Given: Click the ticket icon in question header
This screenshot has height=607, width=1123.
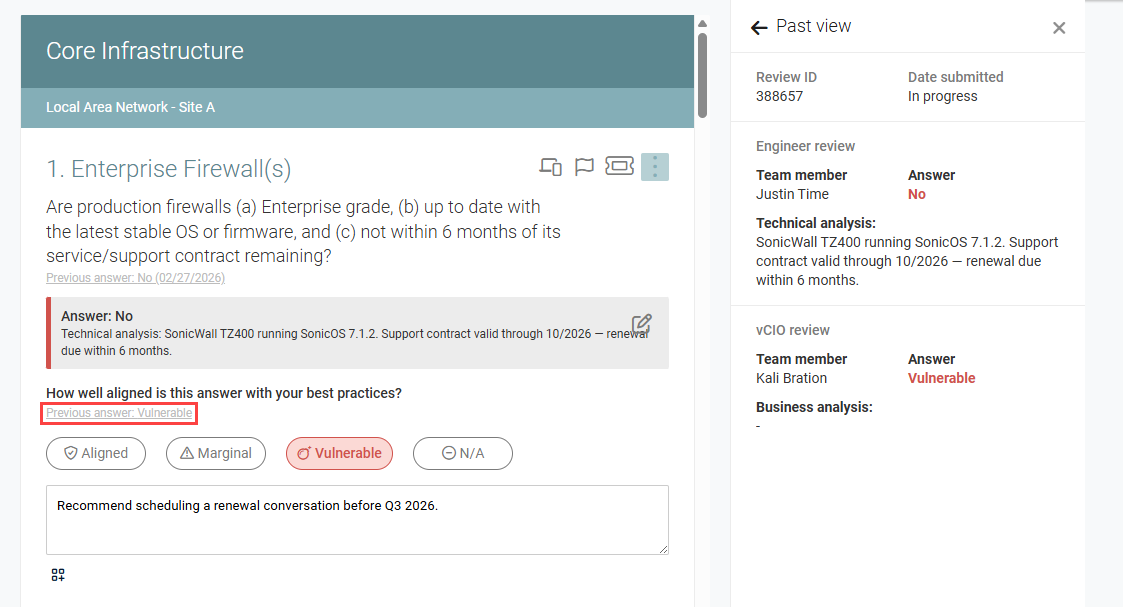Looking at the screenshot, I should point(620,166).
